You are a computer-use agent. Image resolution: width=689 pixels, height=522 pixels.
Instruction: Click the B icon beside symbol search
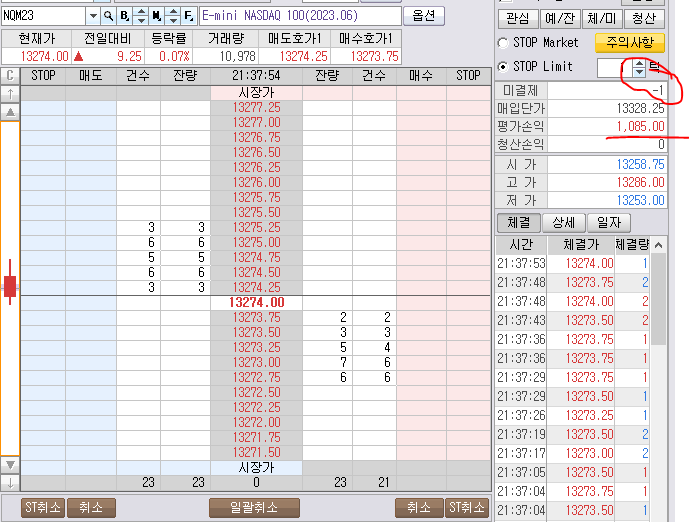tap(125, 16)
